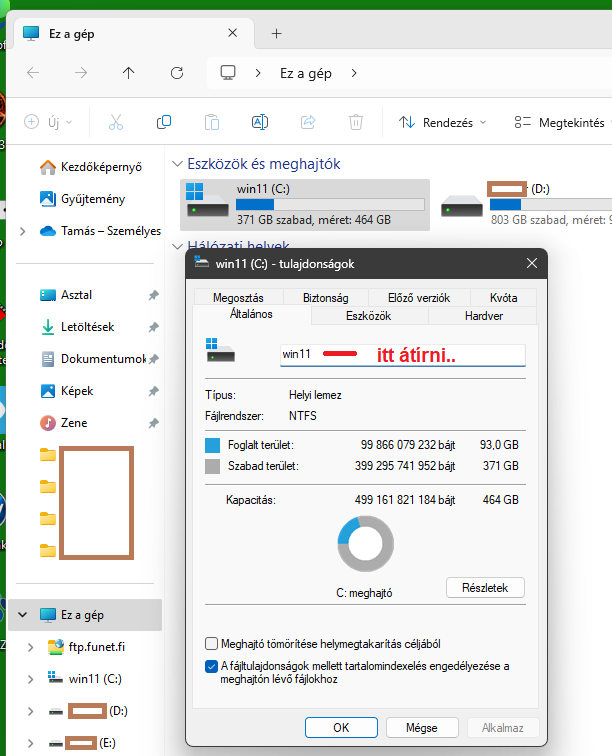Switch to the Általános tab
This screenshot has height=756, width=612.
click(251, 314)
